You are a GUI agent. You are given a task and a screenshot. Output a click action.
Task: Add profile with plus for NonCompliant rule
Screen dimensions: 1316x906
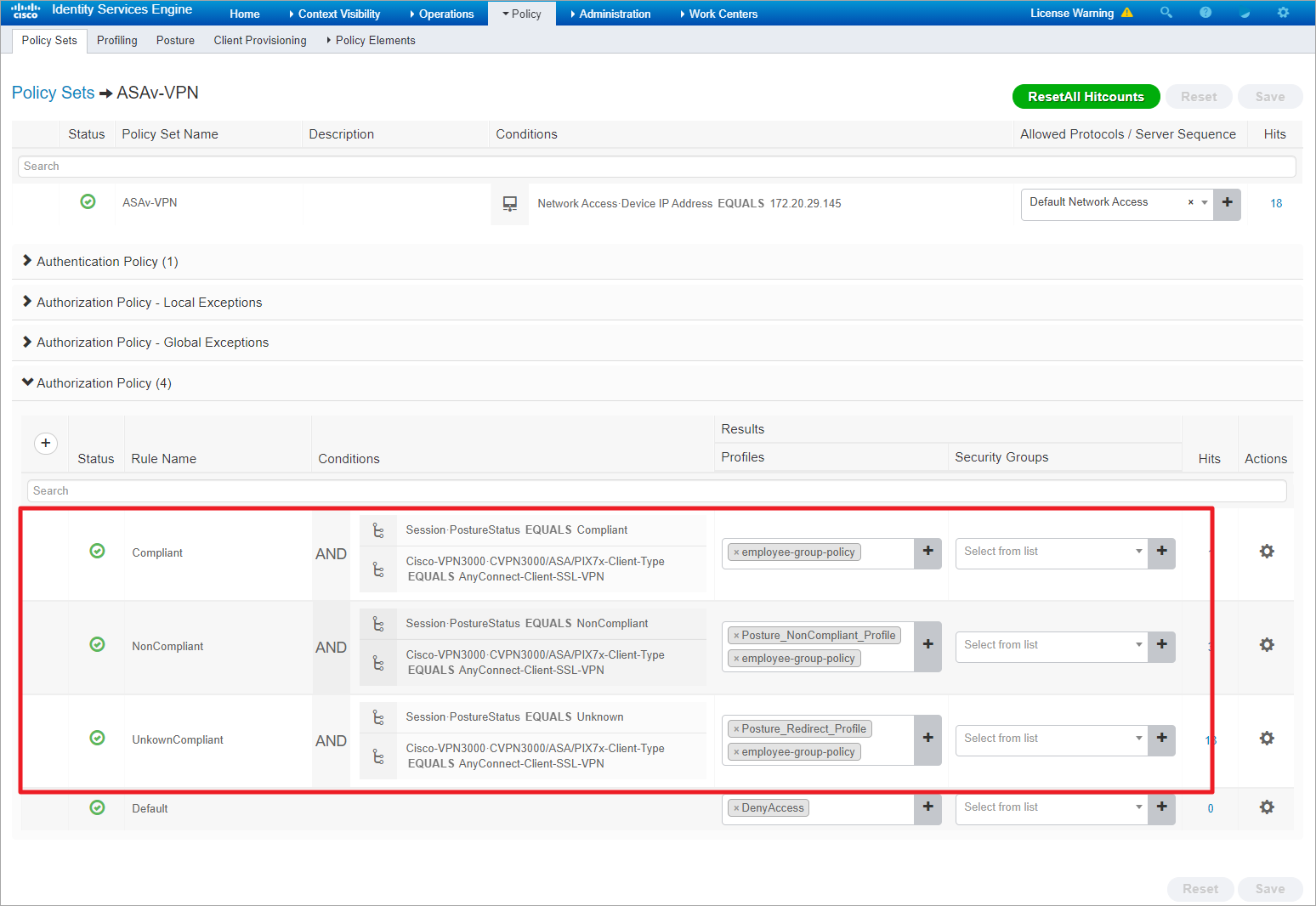[x=927, y=646]
